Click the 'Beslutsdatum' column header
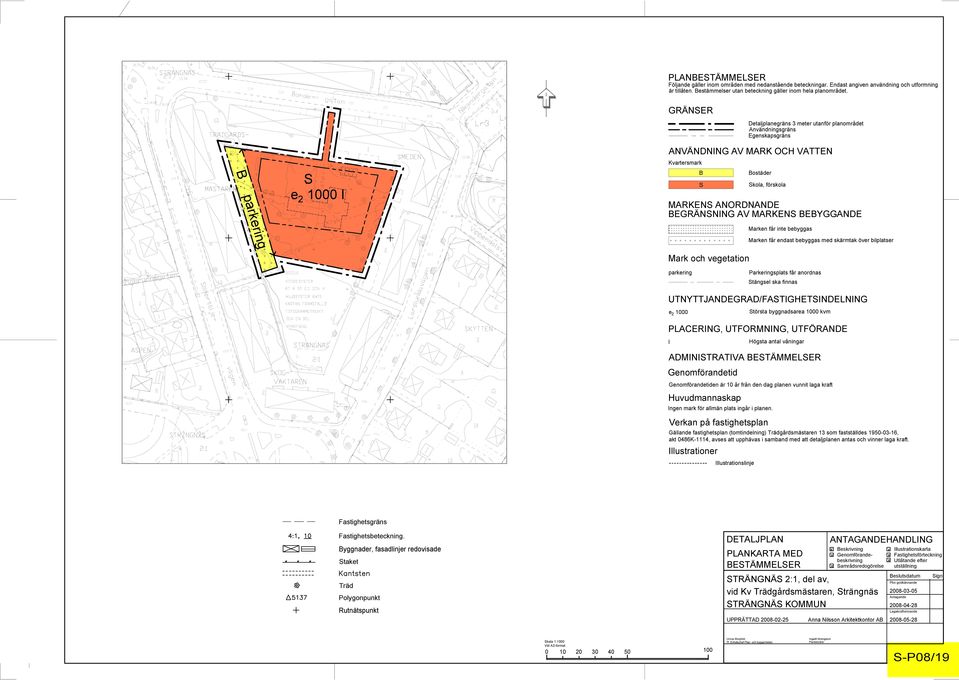This screenshot has height=680, width=959. click(905, 576)
